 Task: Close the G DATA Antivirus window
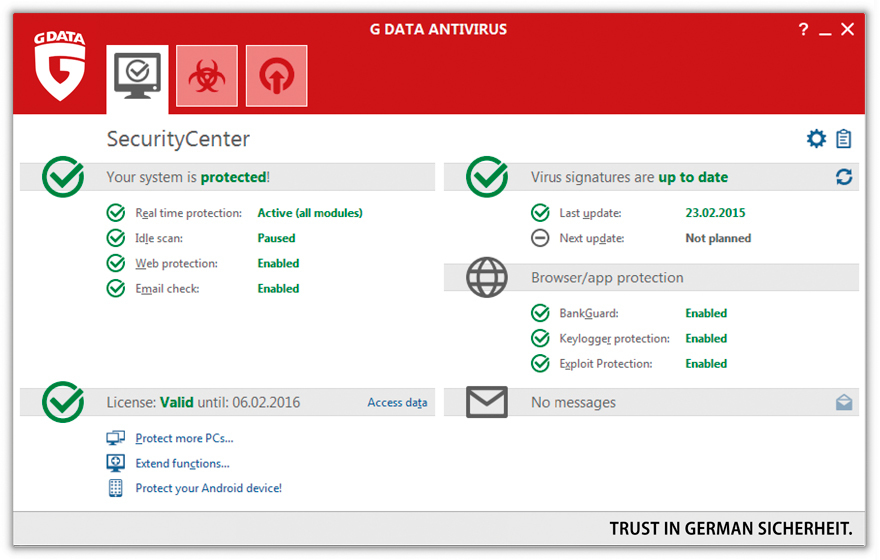coord(847,29)
